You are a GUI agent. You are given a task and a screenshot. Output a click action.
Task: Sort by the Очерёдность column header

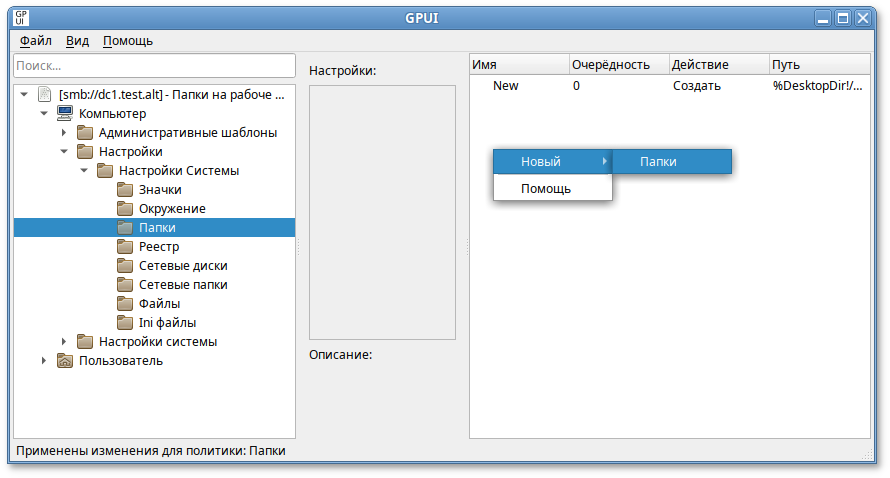[x=610, y=65]
